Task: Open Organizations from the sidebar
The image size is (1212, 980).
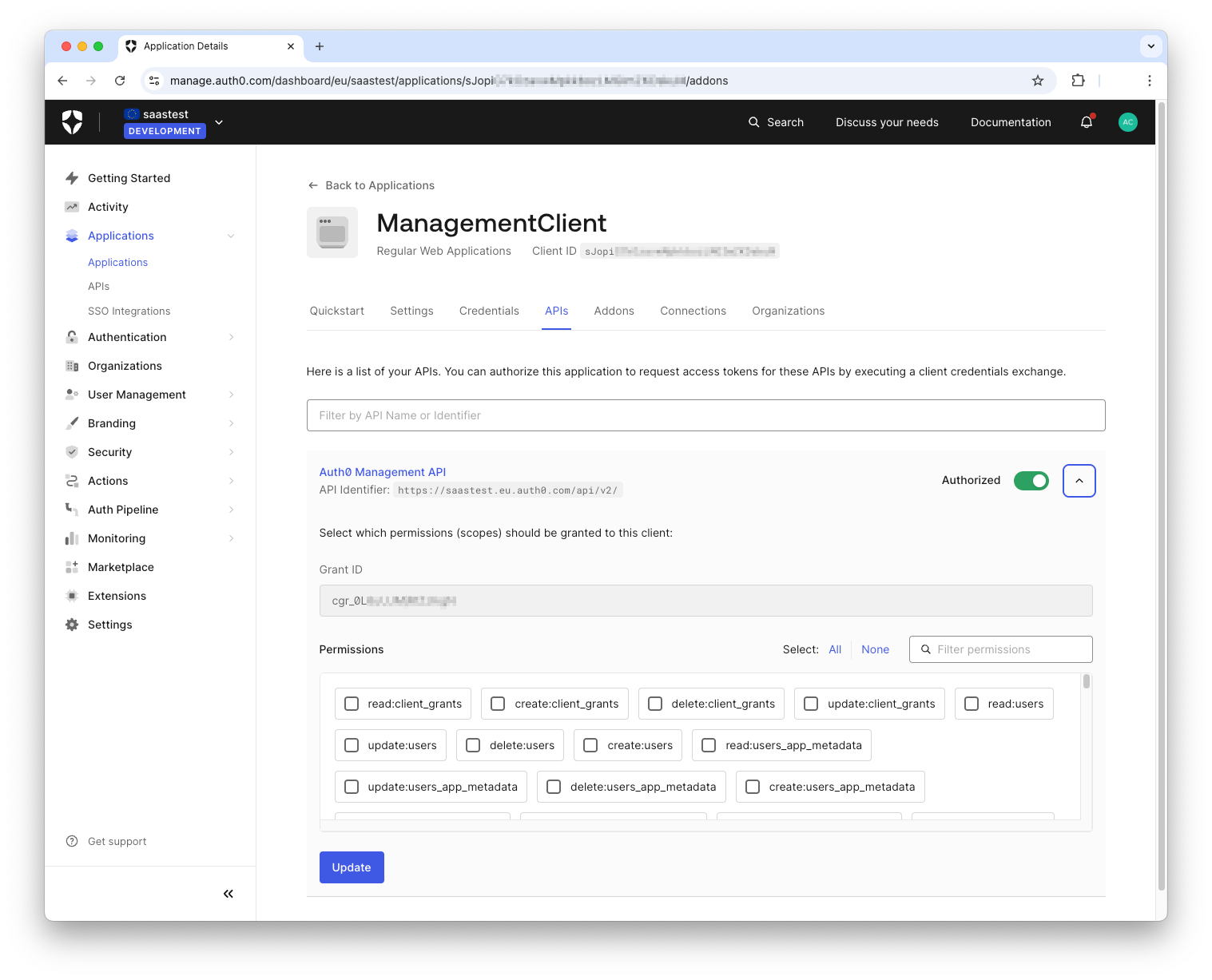Action: [125, 366]
